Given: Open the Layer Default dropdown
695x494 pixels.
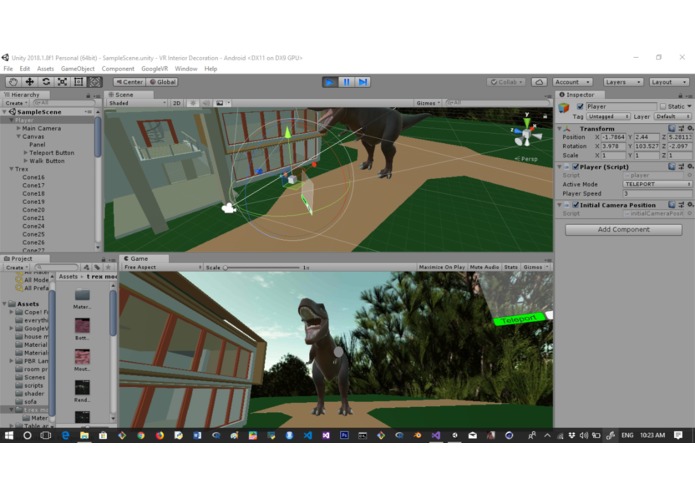Looking at the screenshot, I should coord(673,116).
